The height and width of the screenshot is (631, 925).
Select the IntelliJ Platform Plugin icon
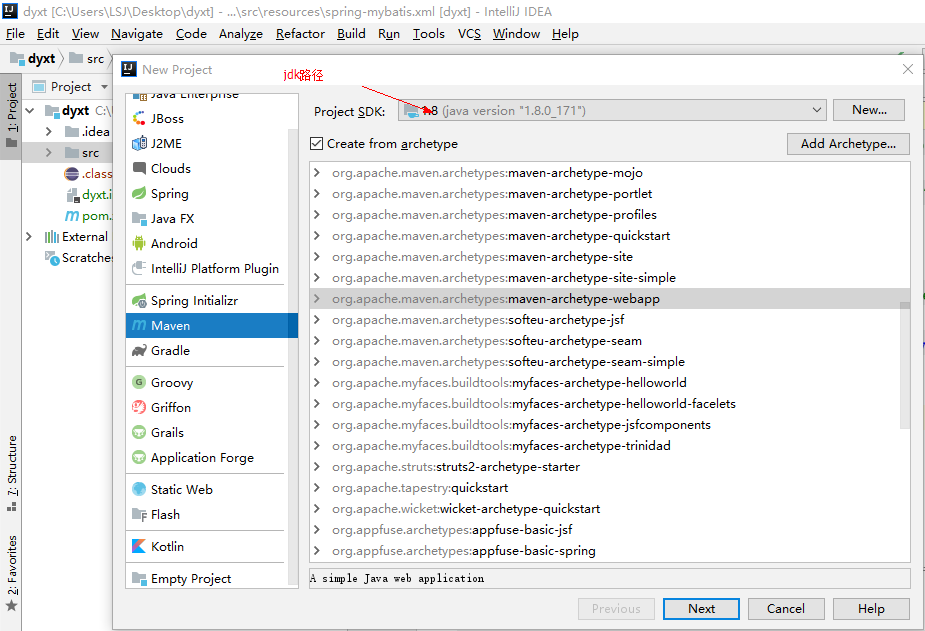[139, 268]
